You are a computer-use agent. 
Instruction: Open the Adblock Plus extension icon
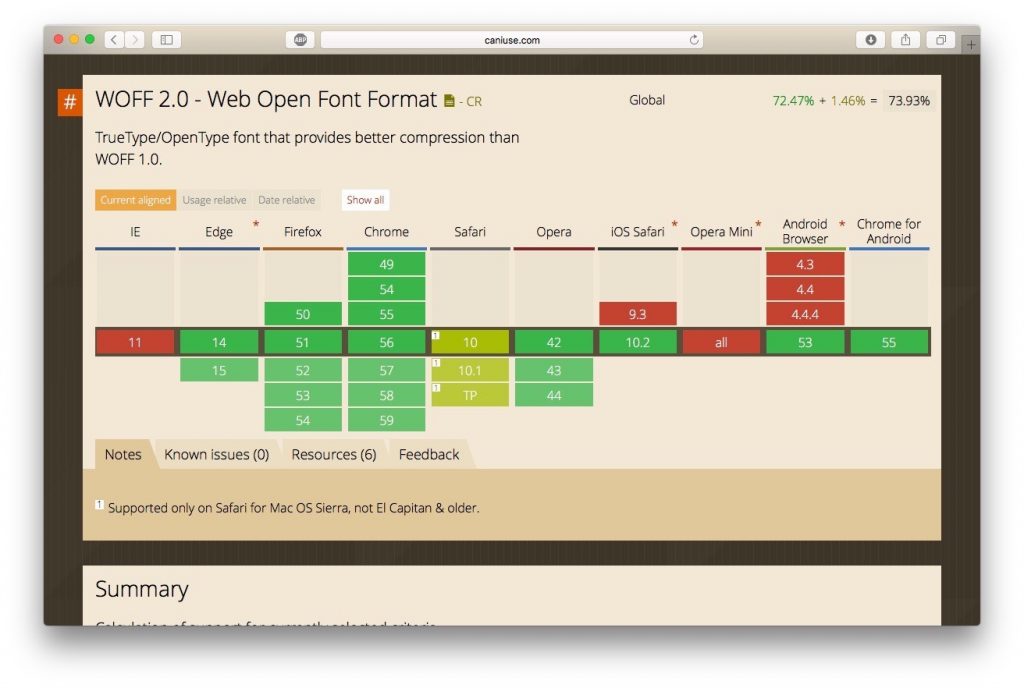click(300, 40)
